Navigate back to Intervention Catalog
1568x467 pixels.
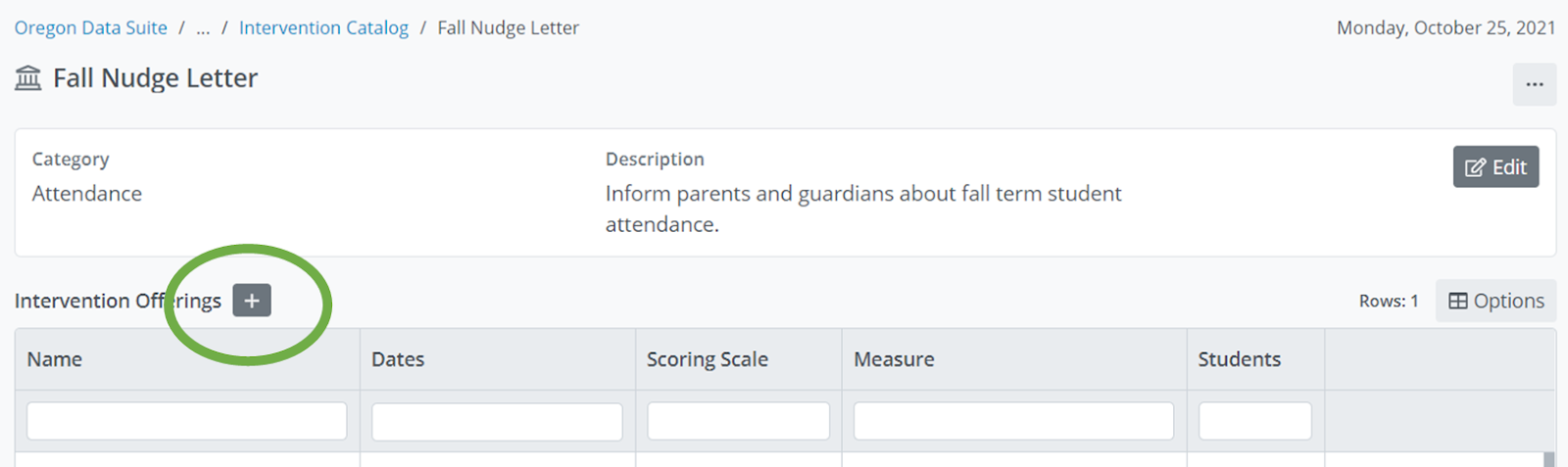click(x=323, y=27)
